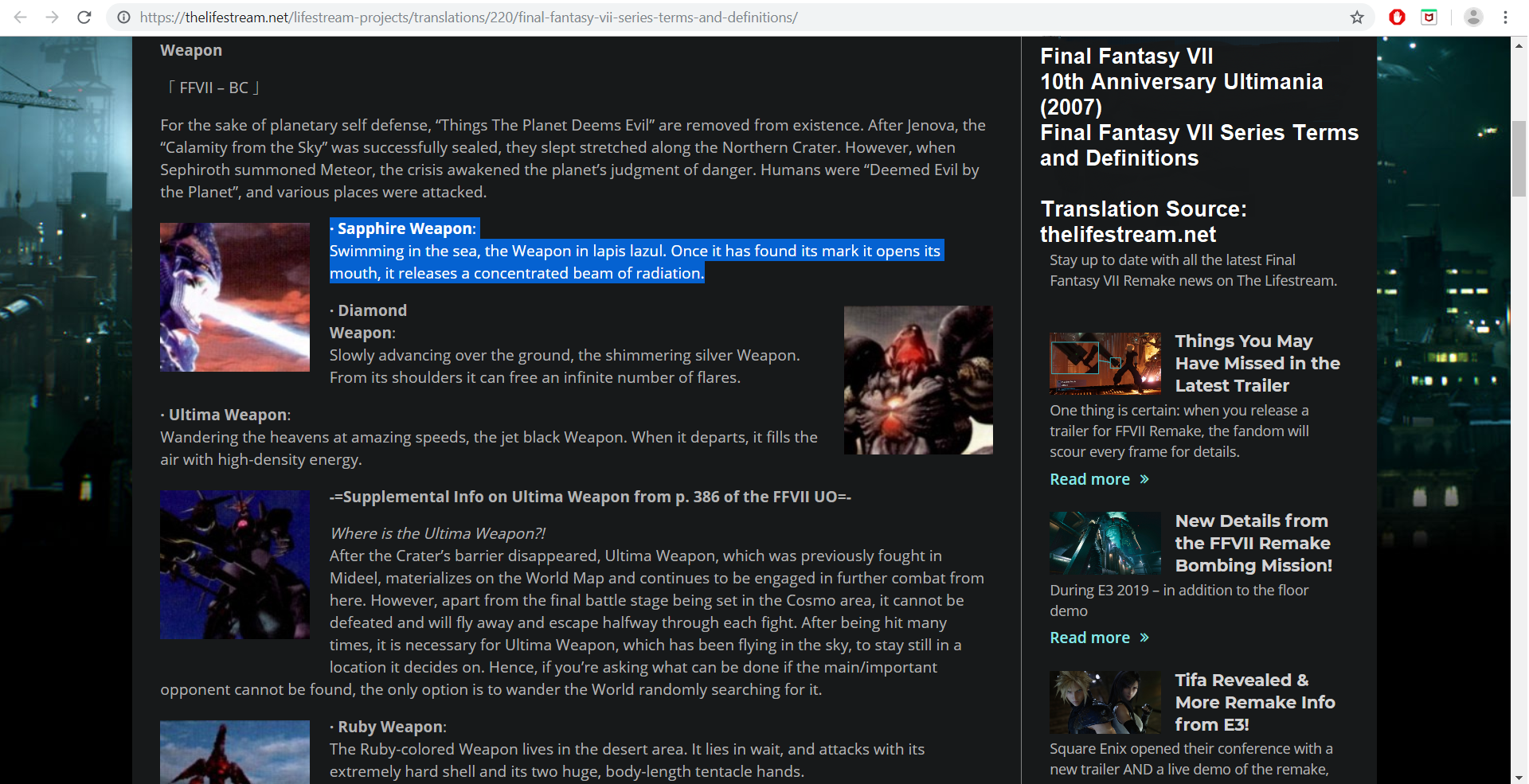The width and height of the screenshot is (1529, 784).
Task: Open the Chrome three-dot menu
Action: click(1505, 17)
